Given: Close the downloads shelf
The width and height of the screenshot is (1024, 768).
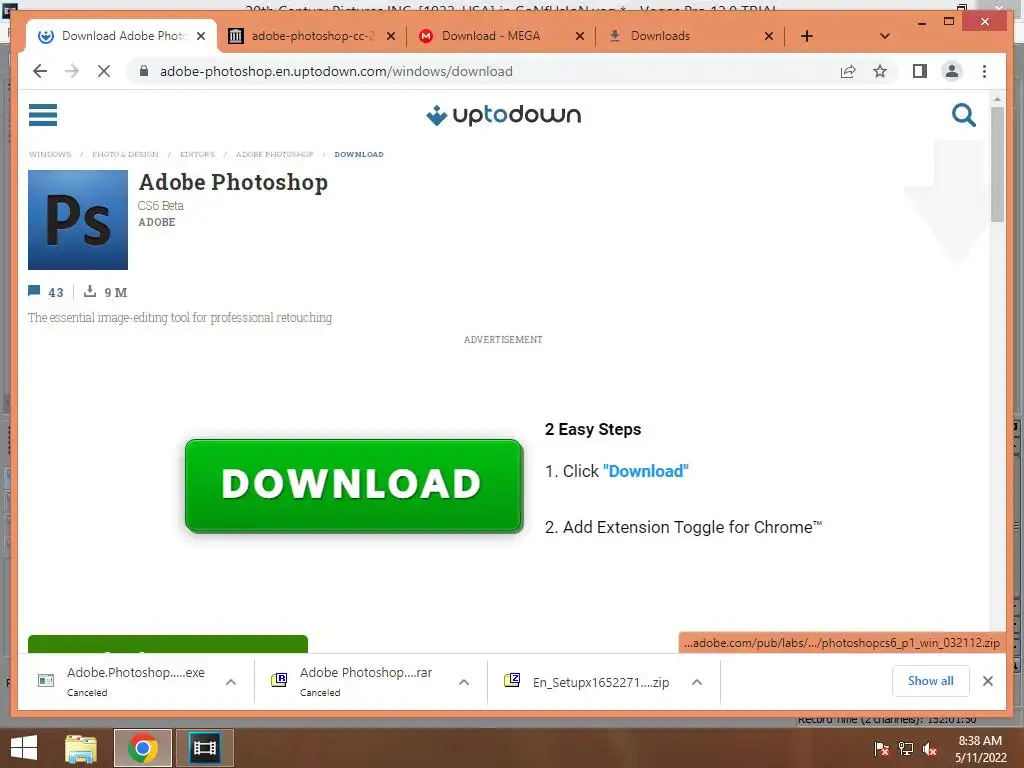Looking at the screenshot, I should tap(987, 681).
